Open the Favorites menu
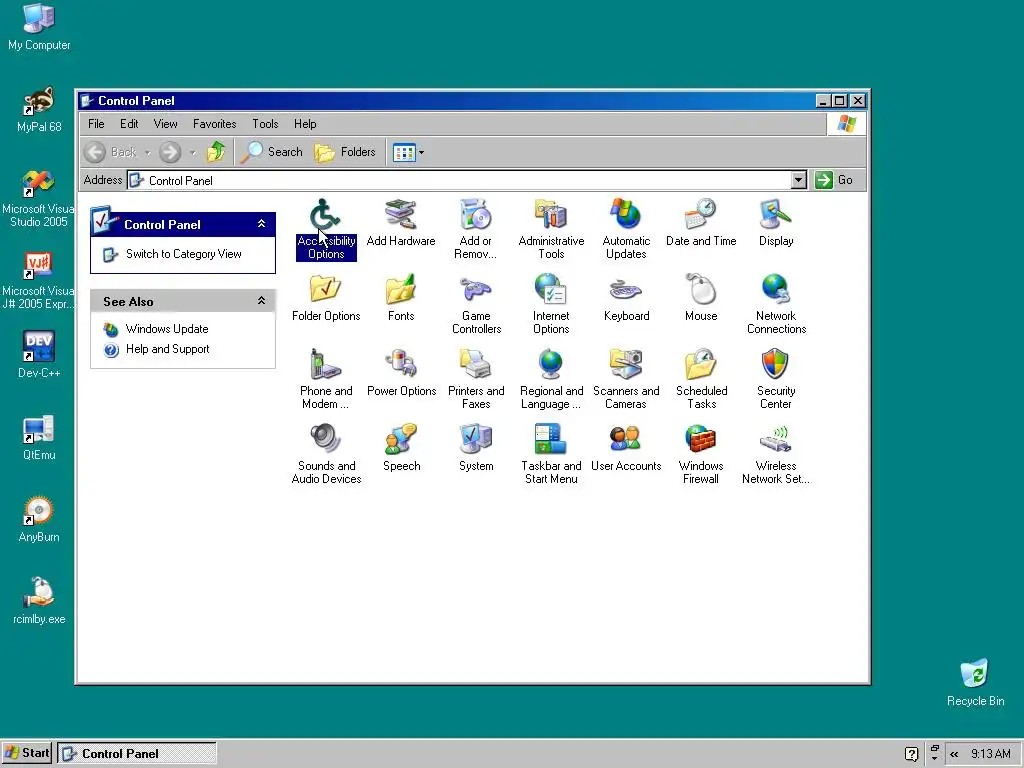The image size is (1024, 768). pyautogui.click(x=214, y=123)
